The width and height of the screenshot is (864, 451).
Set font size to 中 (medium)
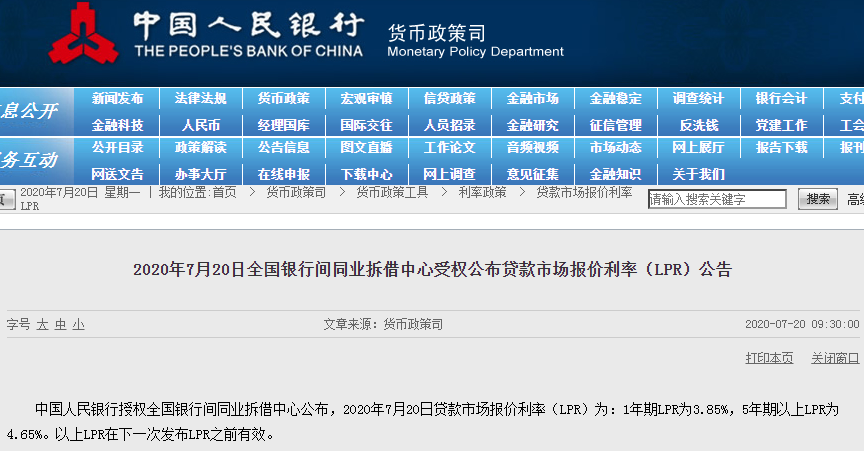pos(60,325)
